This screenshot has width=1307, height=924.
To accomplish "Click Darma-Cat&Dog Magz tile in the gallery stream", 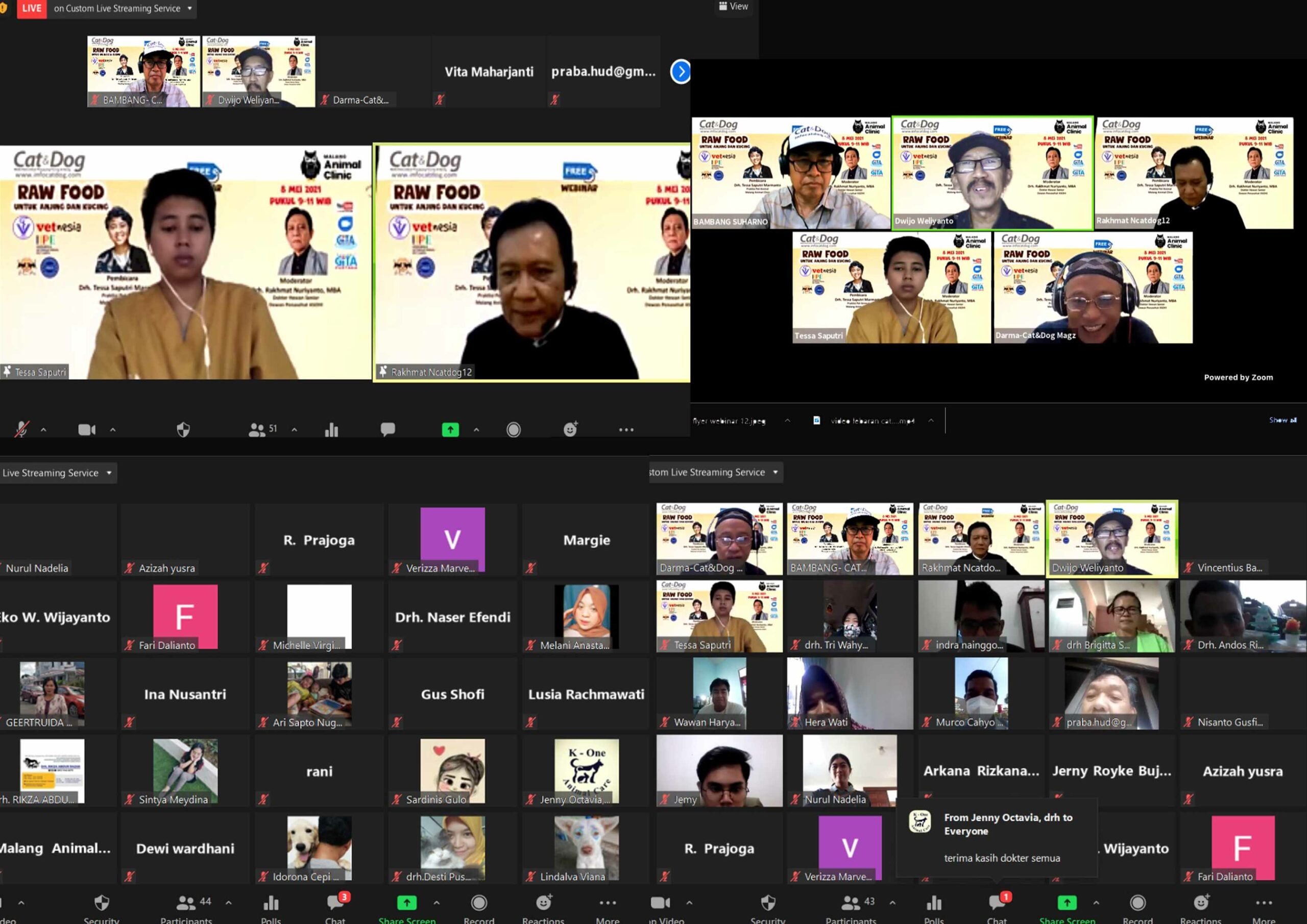I will click(1093, 287).
